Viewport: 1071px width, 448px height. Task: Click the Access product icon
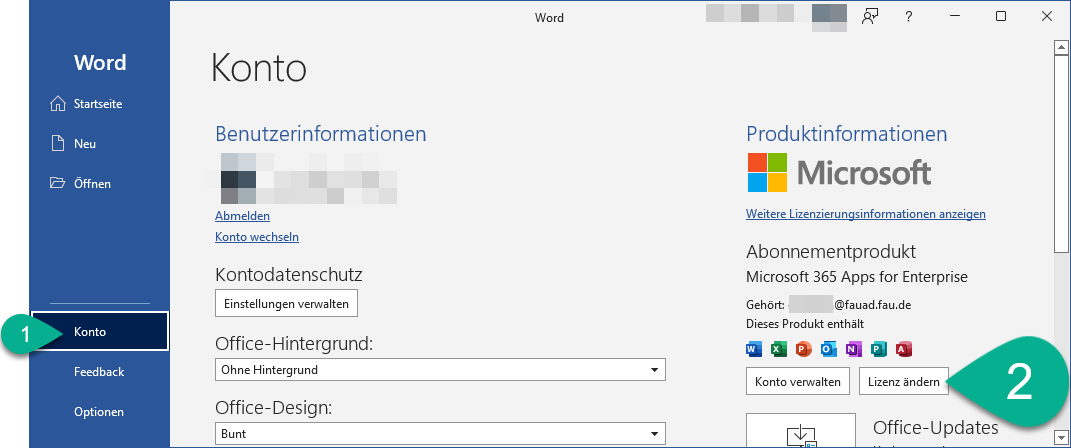coord(903,349)
